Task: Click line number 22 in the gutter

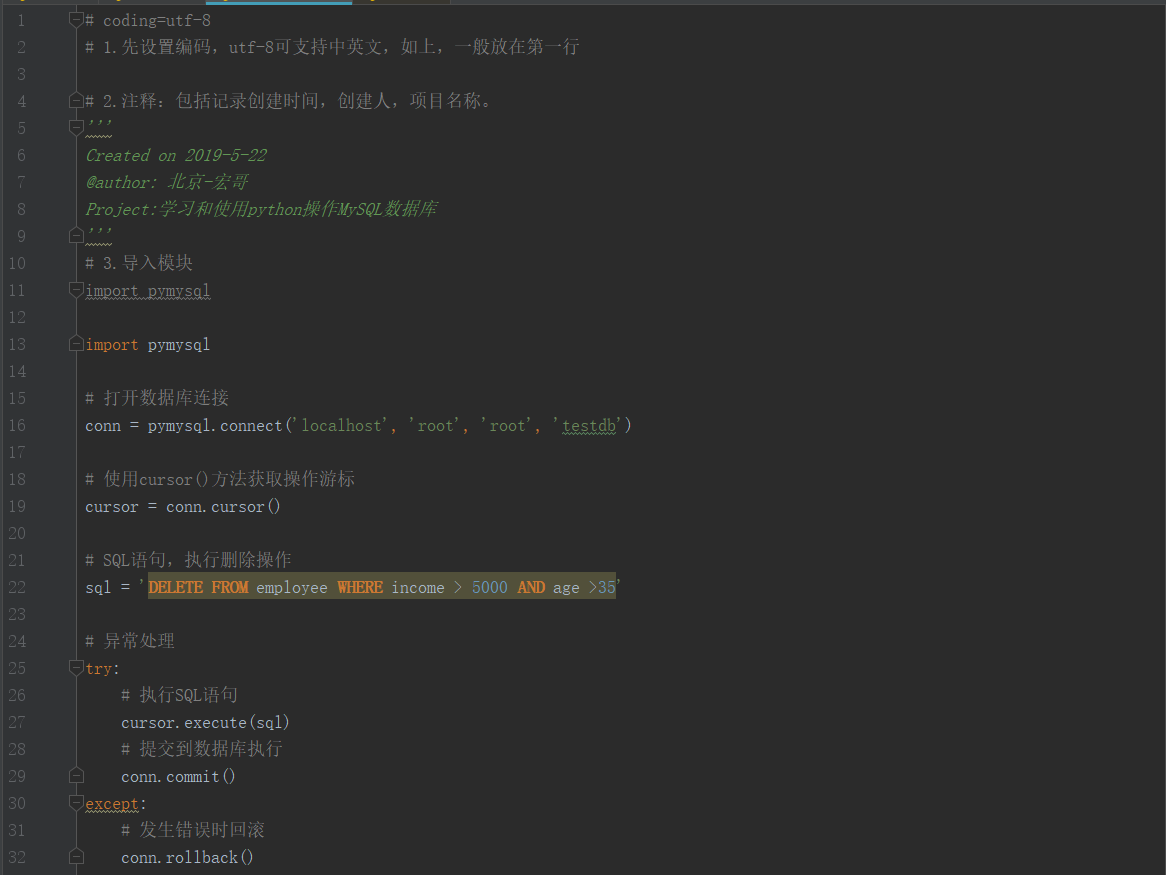Action: 17,587
